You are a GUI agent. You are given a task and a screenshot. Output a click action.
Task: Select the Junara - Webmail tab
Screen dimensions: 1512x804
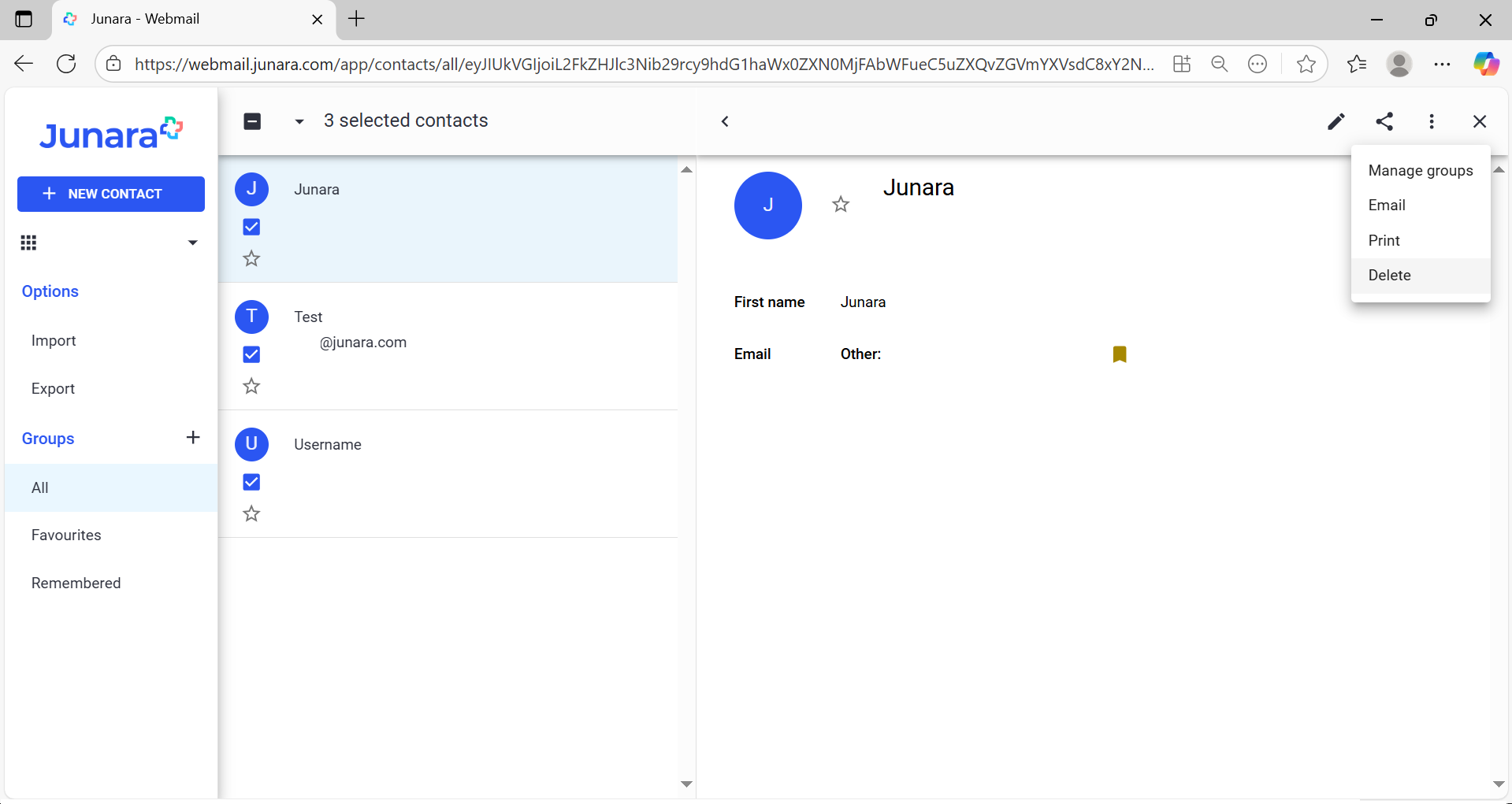pyautogui.click(x=194, y=19)
